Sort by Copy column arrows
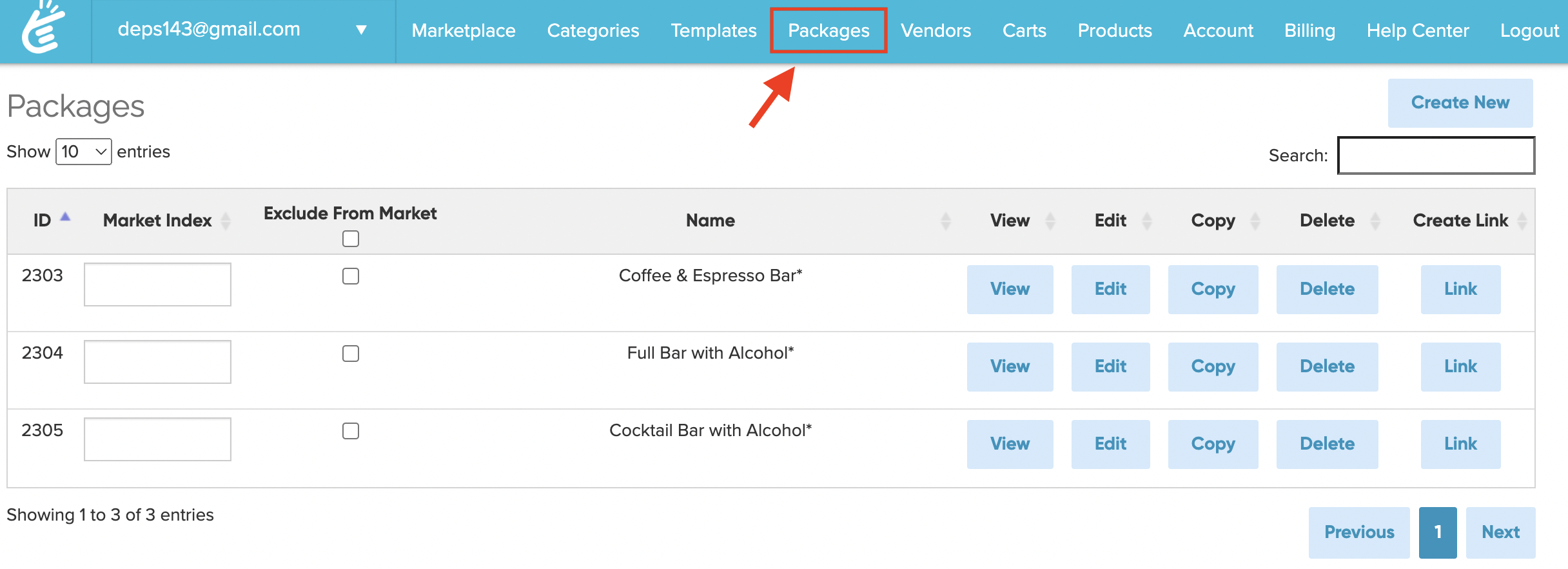Image resolution: width=1568 pixels, height=569 pixels. (x=1255, y=221)
